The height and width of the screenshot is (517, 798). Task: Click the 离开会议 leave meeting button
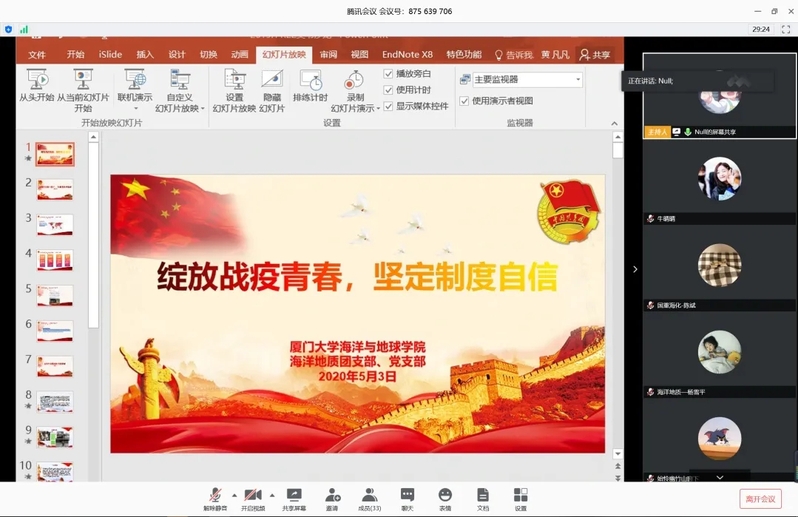pos(760,499)
